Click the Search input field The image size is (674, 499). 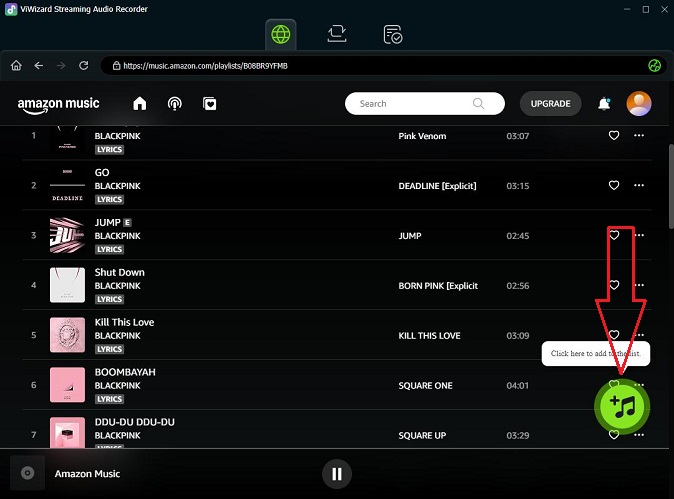pos(425,104)
